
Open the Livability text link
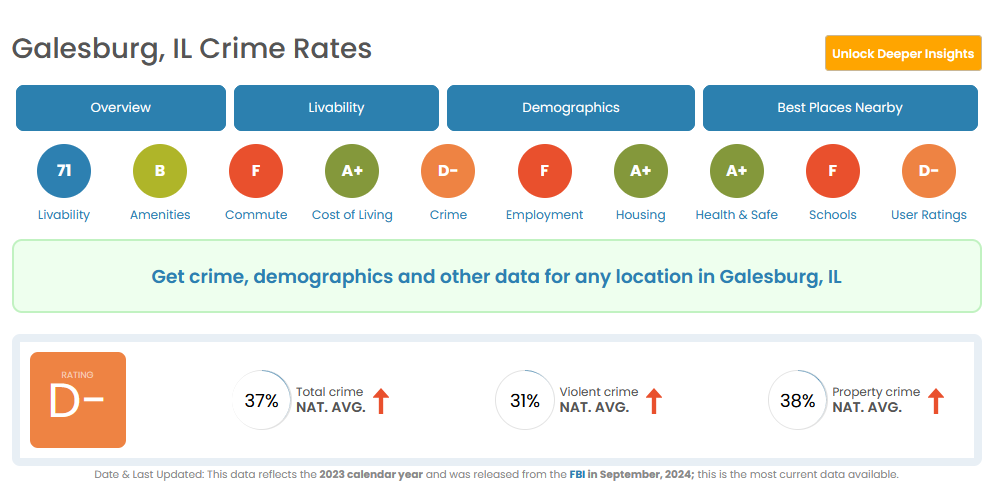64,215
